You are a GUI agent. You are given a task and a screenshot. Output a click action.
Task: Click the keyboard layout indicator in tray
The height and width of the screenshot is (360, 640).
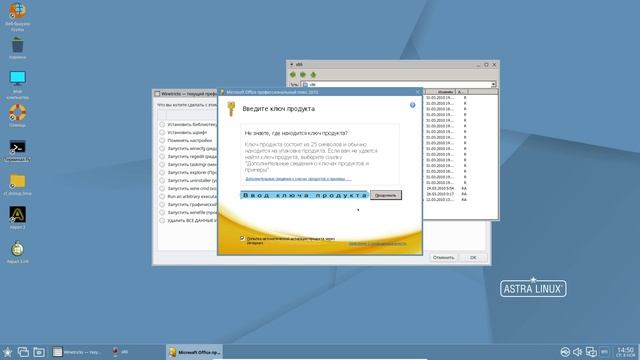pyautogui.click(x=605, y=352)
